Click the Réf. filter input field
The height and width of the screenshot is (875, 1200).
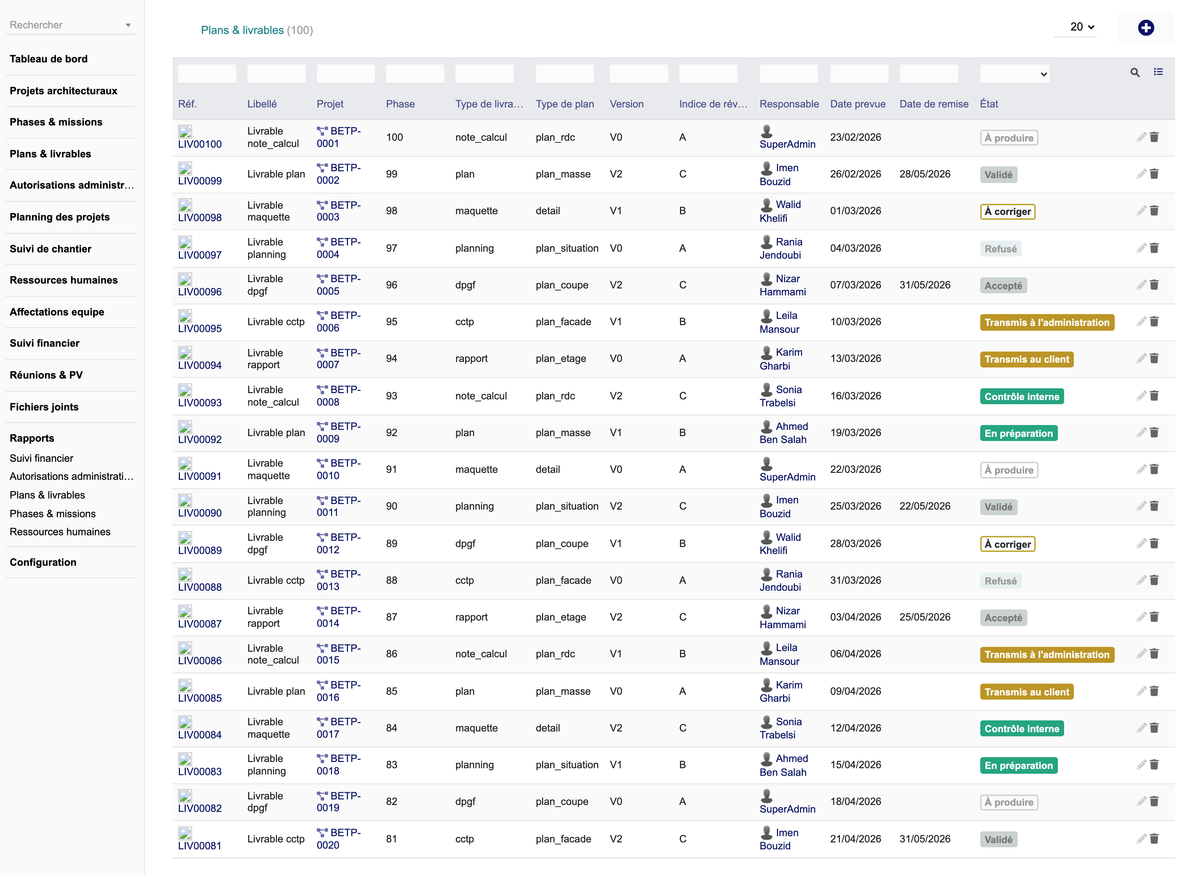coord(207,73)
